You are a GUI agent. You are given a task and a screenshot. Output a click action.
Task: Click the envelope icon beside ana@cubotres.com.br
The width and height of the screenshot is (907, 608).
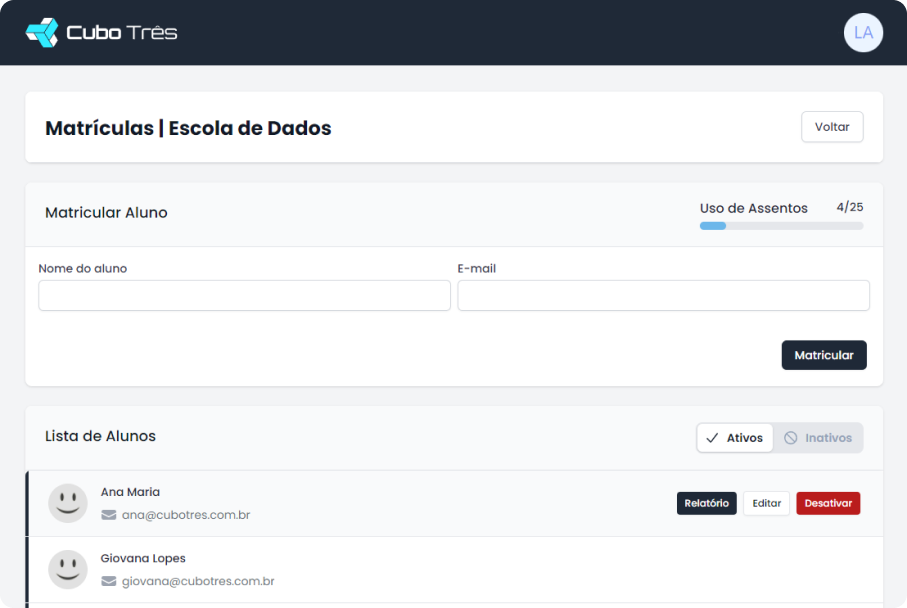click(107, 514)
